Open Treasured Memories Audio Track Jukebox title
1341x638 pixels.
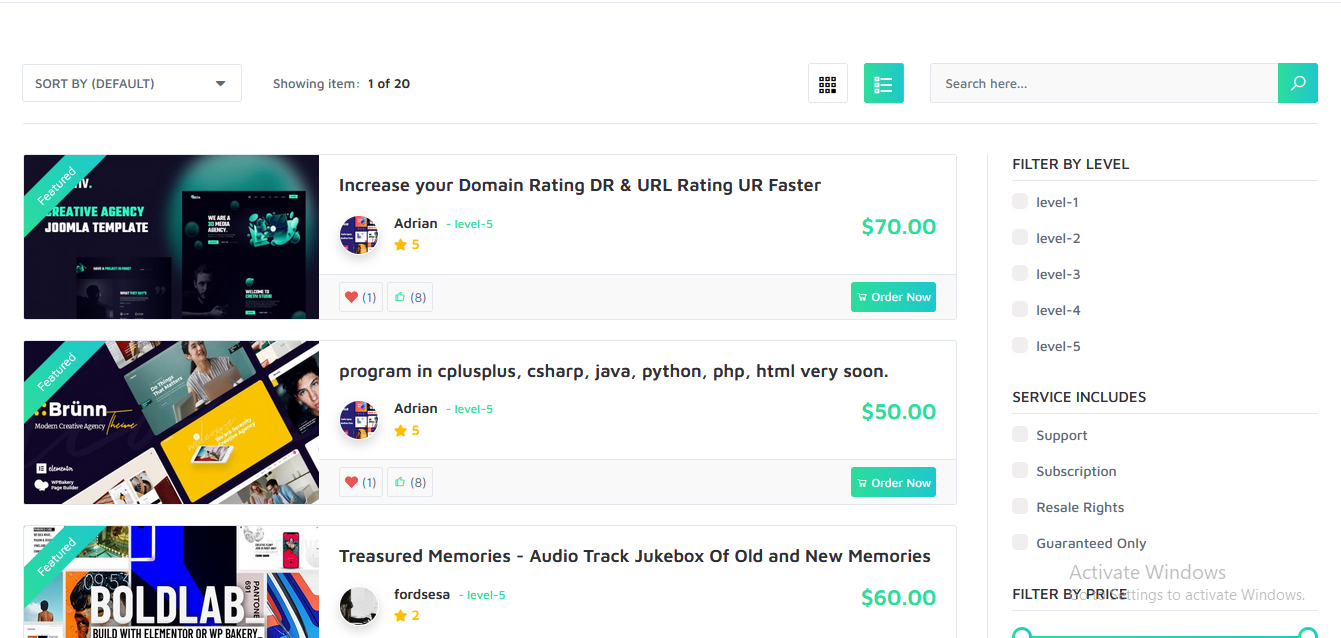tap(635, 556)
